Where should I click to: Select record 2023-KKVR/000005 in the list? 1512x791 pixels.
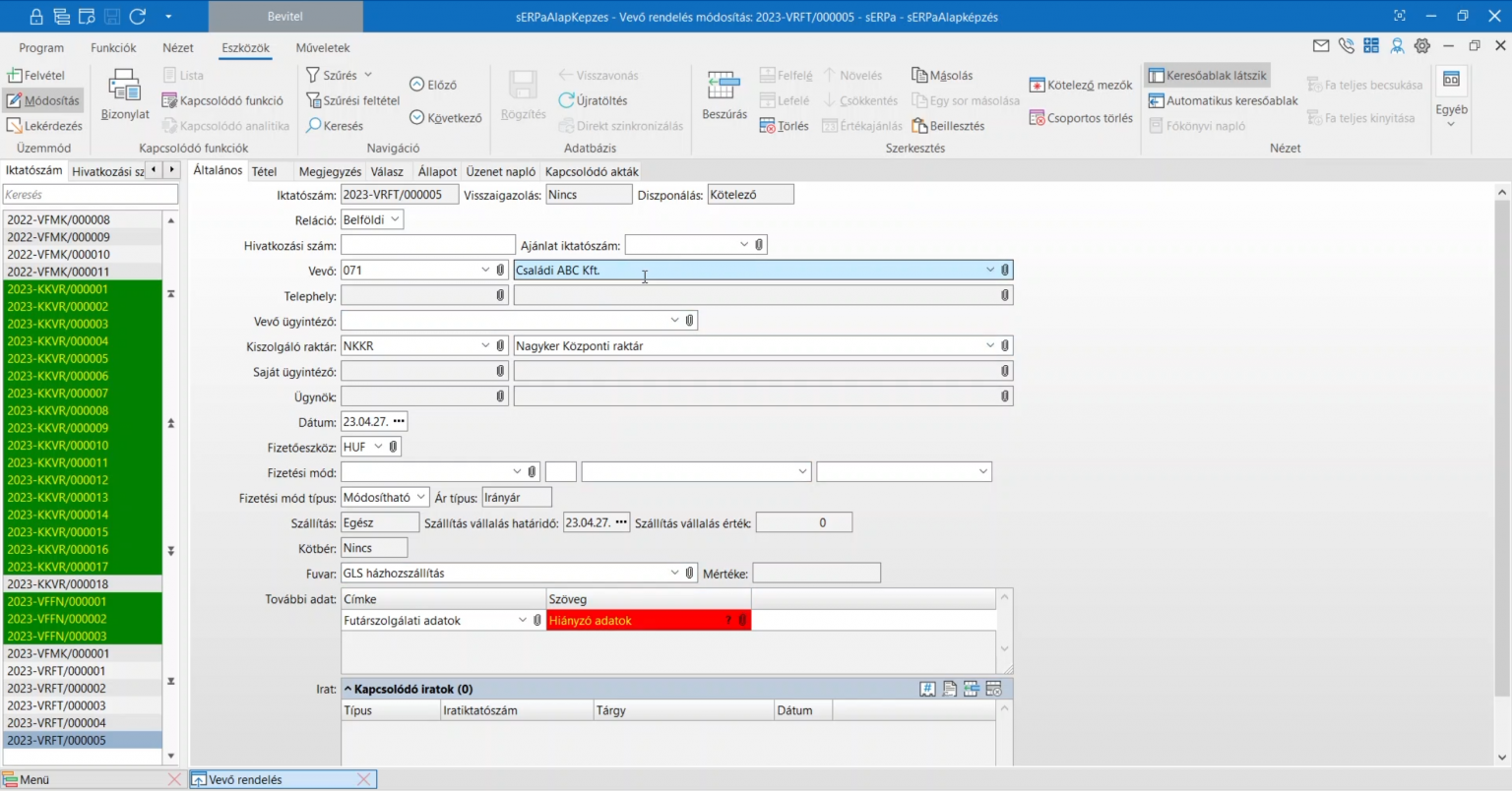[59, 358]
